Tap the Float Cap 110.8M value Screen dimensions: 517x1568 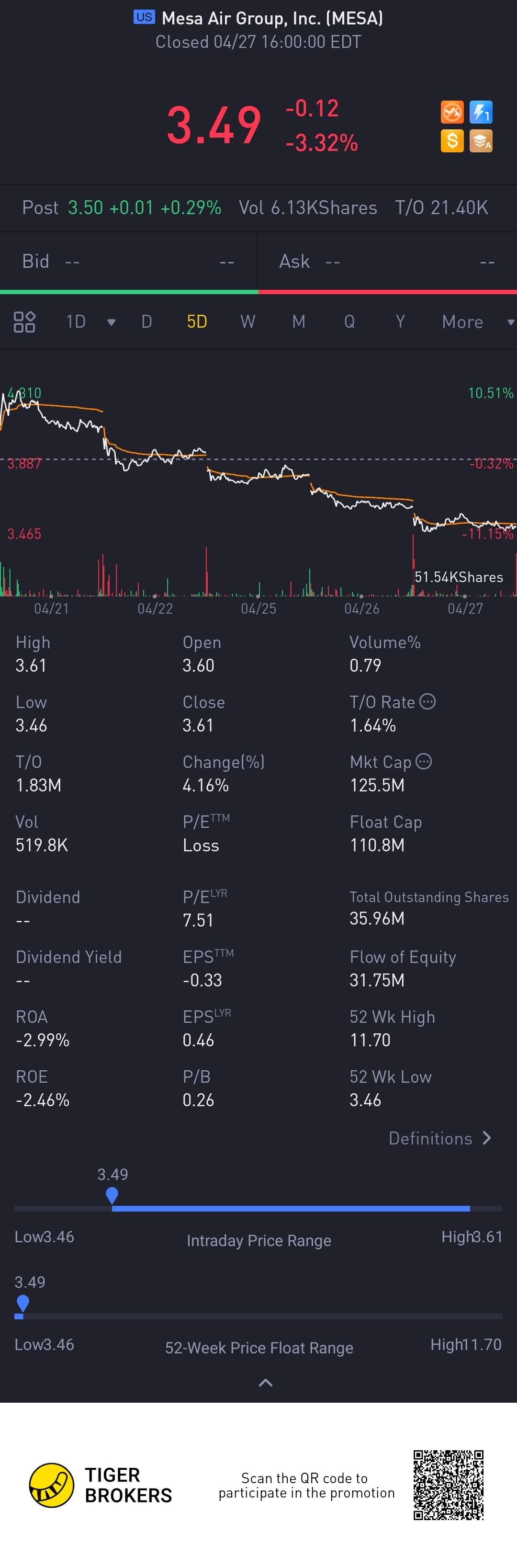coord(377,845)
